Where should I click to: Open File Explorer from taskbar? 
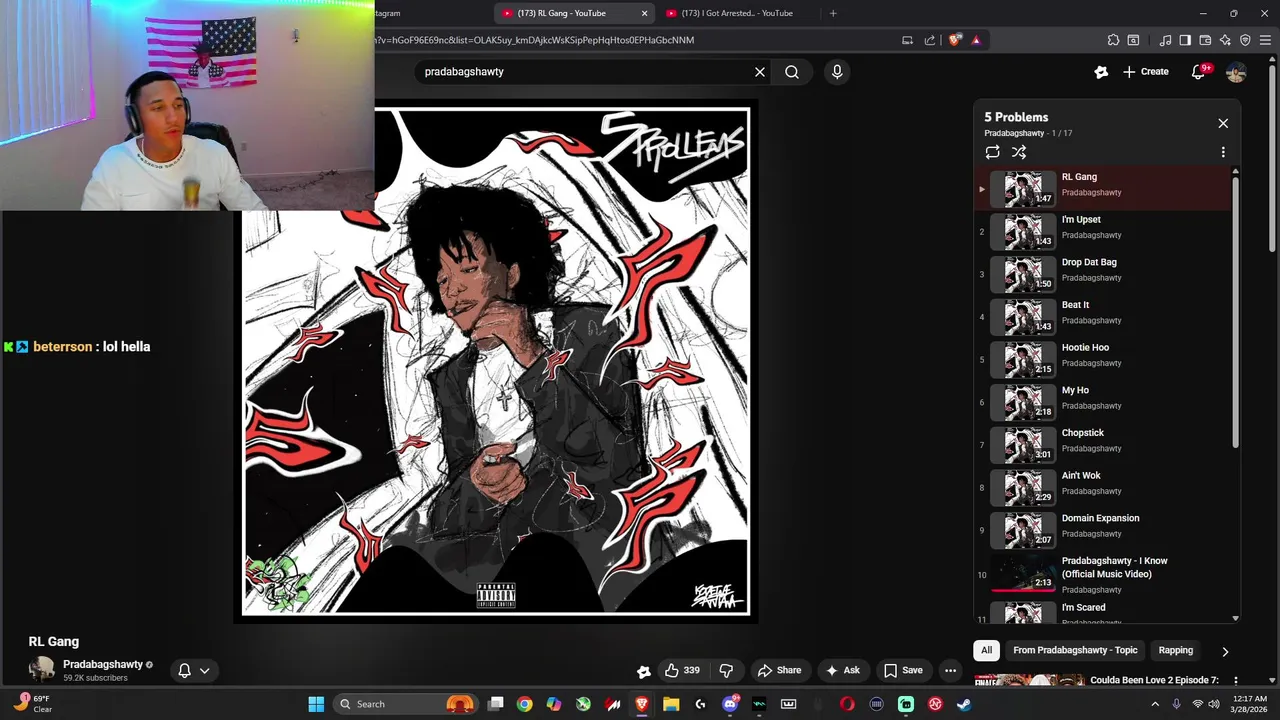(x=671, y=704)
